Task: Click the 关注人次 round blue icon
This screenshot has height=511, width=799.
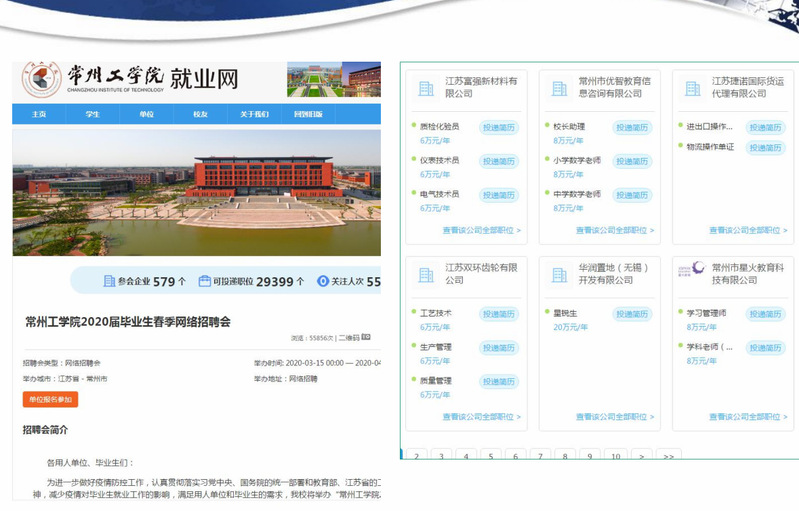Action: (x=323, y=281)
